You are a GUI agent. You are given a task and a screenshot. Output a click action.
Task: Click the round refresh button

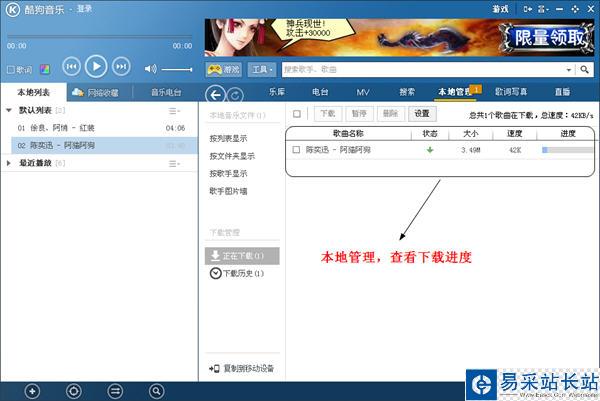tap(235, 95)
